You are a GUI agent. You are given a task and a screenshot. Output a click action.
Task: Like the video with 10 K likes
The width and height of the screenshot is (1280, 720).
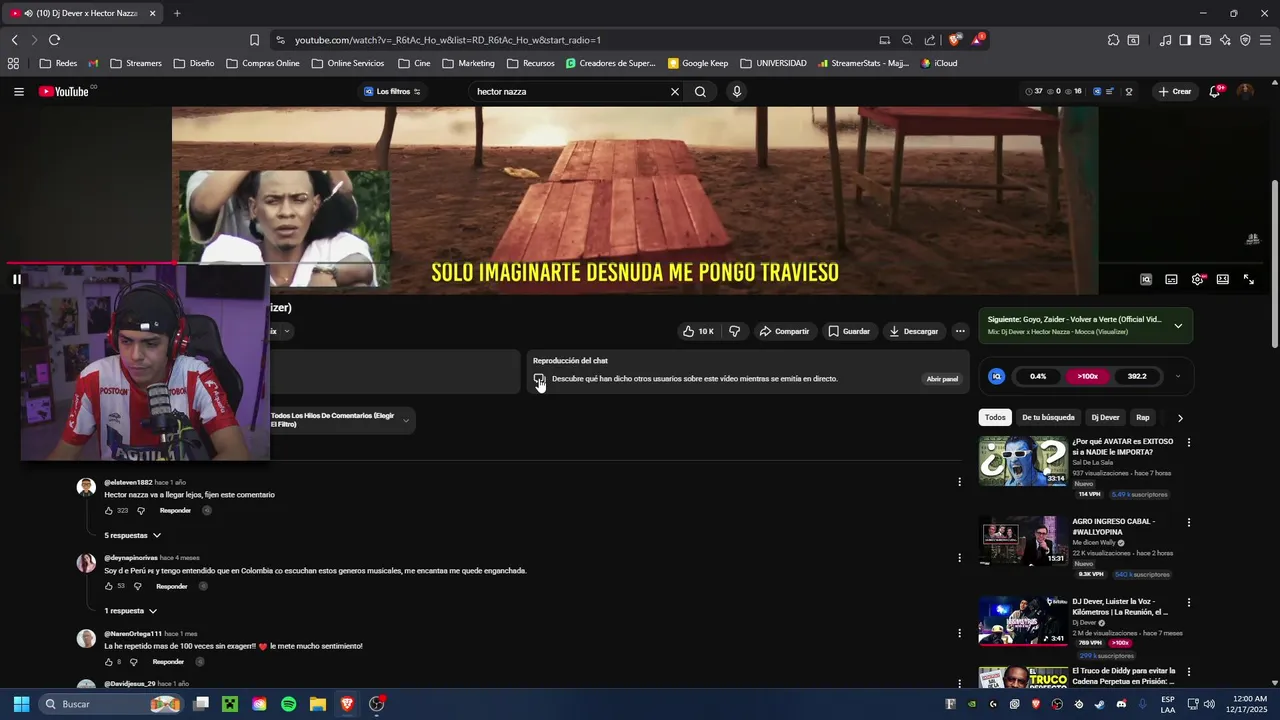[x=698, y=331]
